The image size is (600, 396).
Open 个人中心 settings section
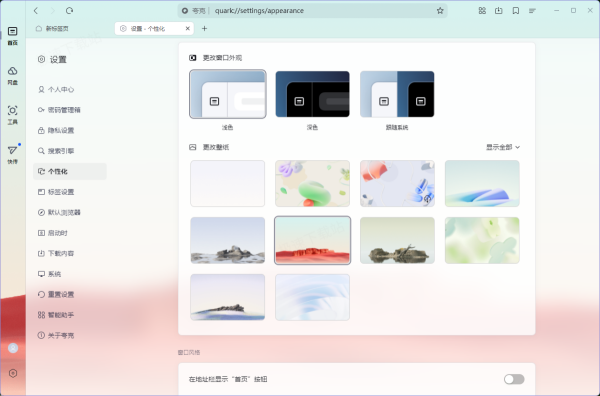70,90
